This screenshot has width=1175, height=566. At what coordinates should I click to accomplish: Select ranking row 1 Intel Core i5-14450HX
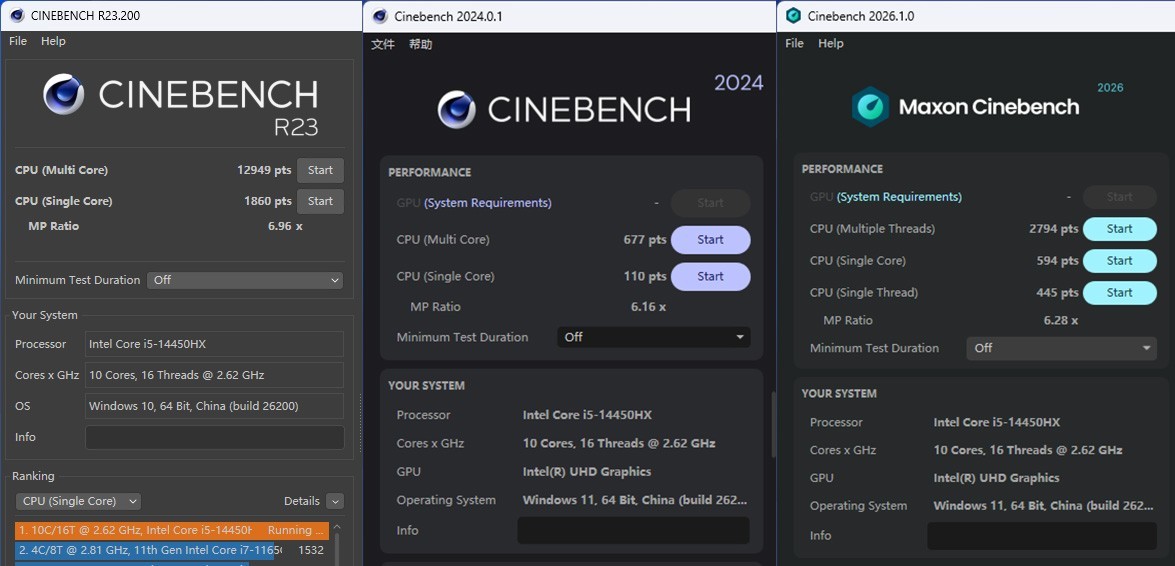coord(172,530)
